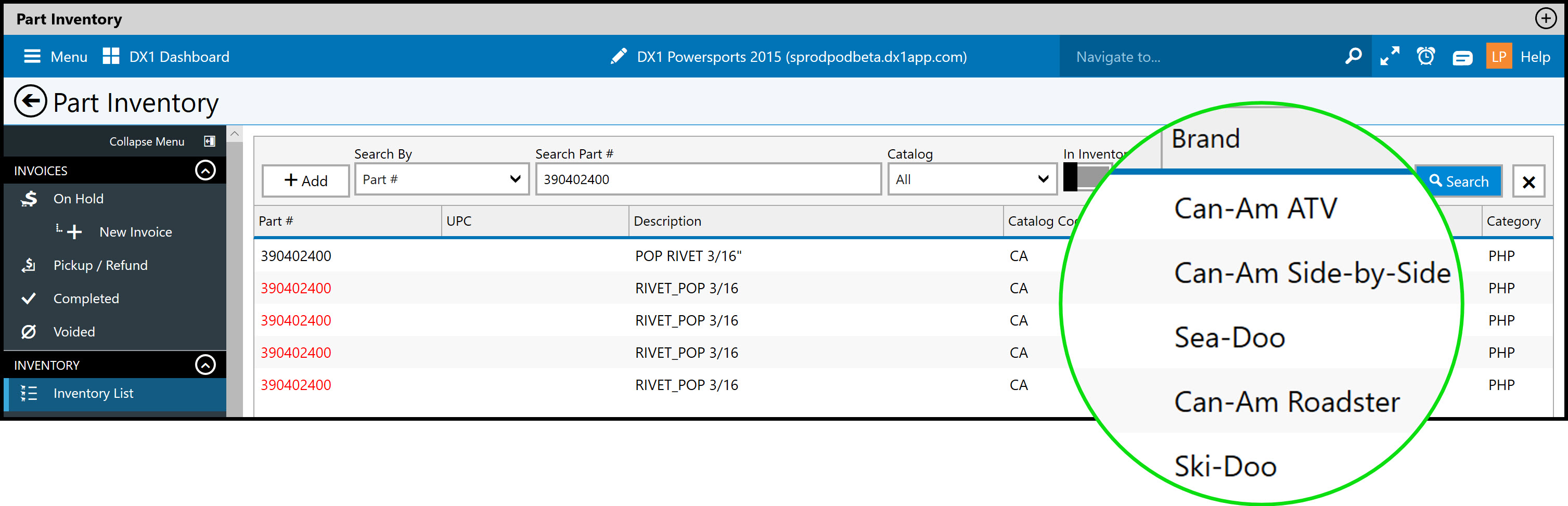The width and height of the screenshot is (1568, 506).
Task: Click the Help link
Action: click(1535, 57)
